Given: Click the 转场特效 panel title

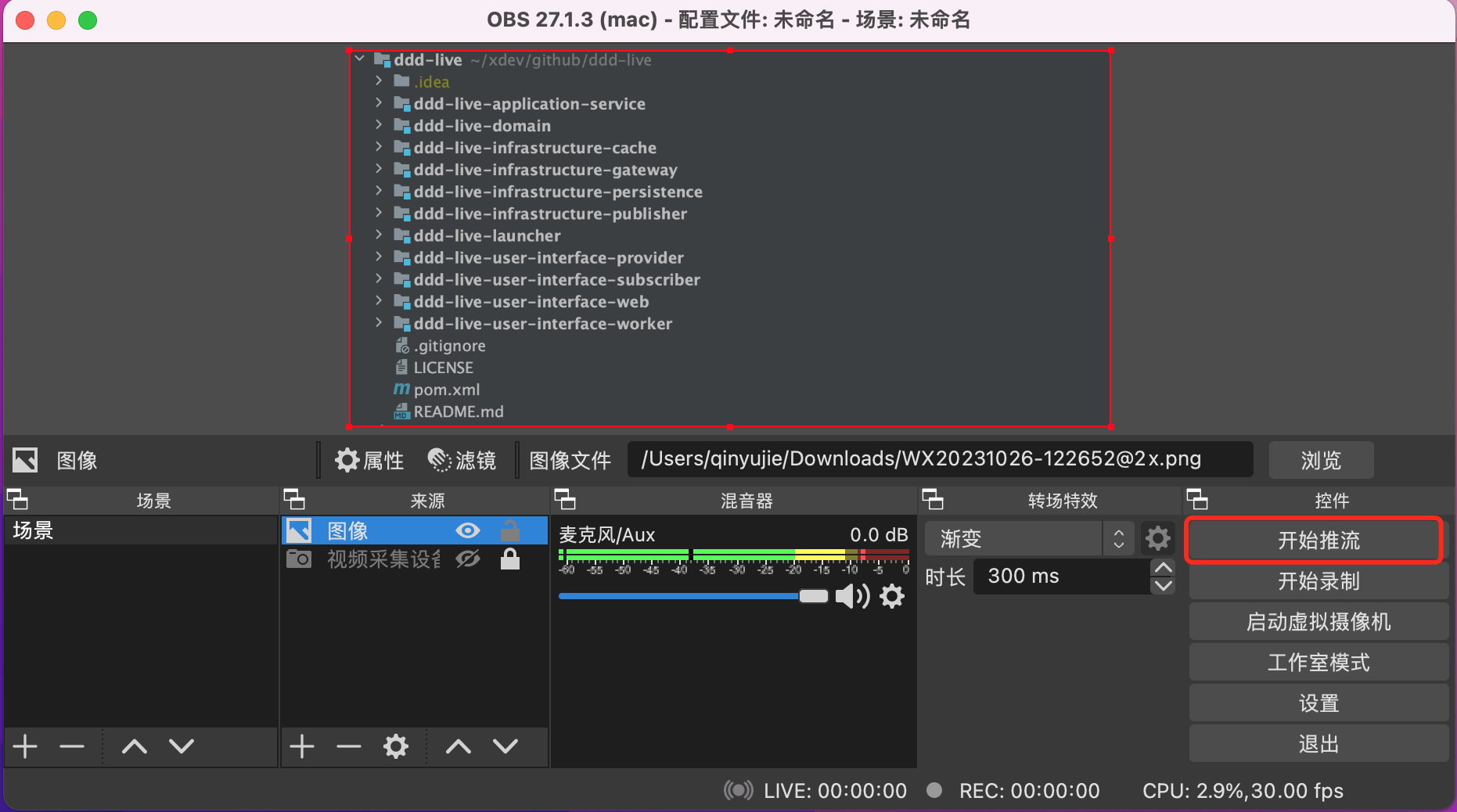Looking at the screenshot, I should click(x=1063, y=501).
